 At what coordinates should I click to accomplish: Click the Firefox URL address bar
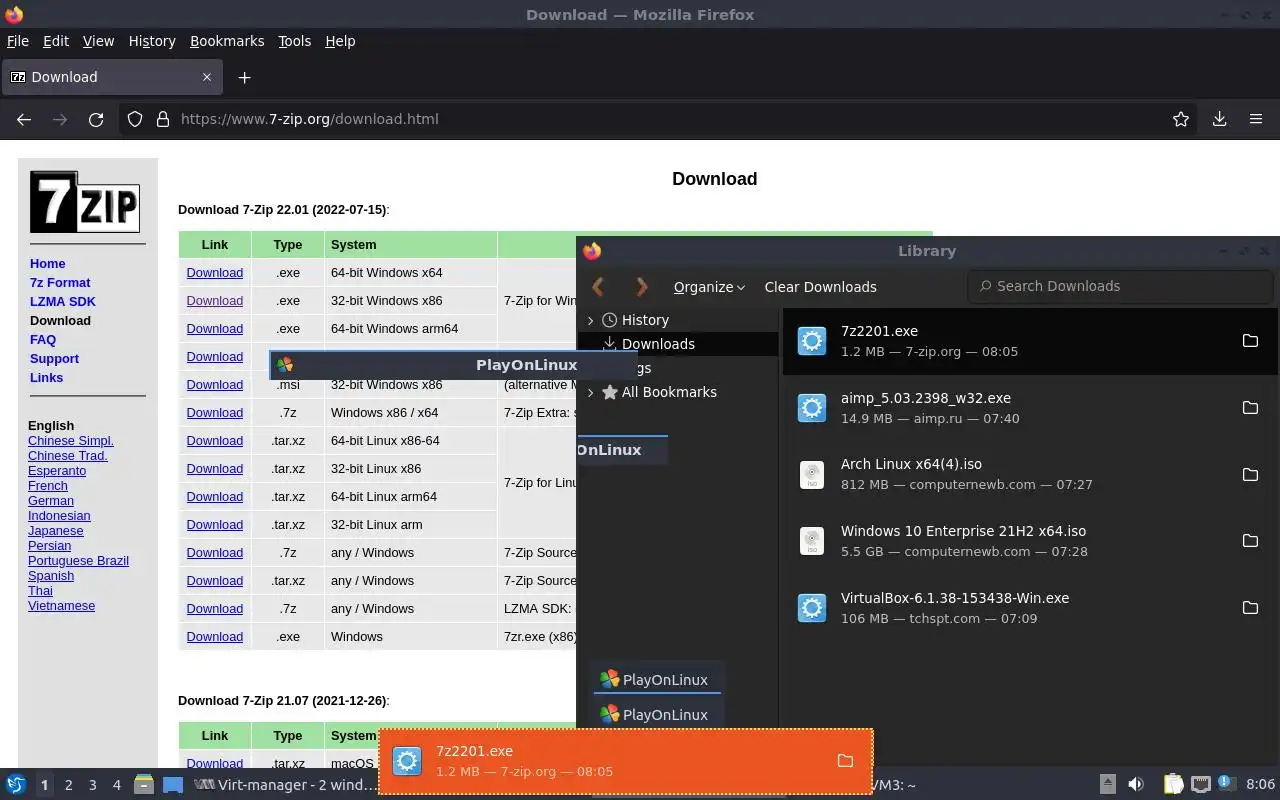pos(660,119)
